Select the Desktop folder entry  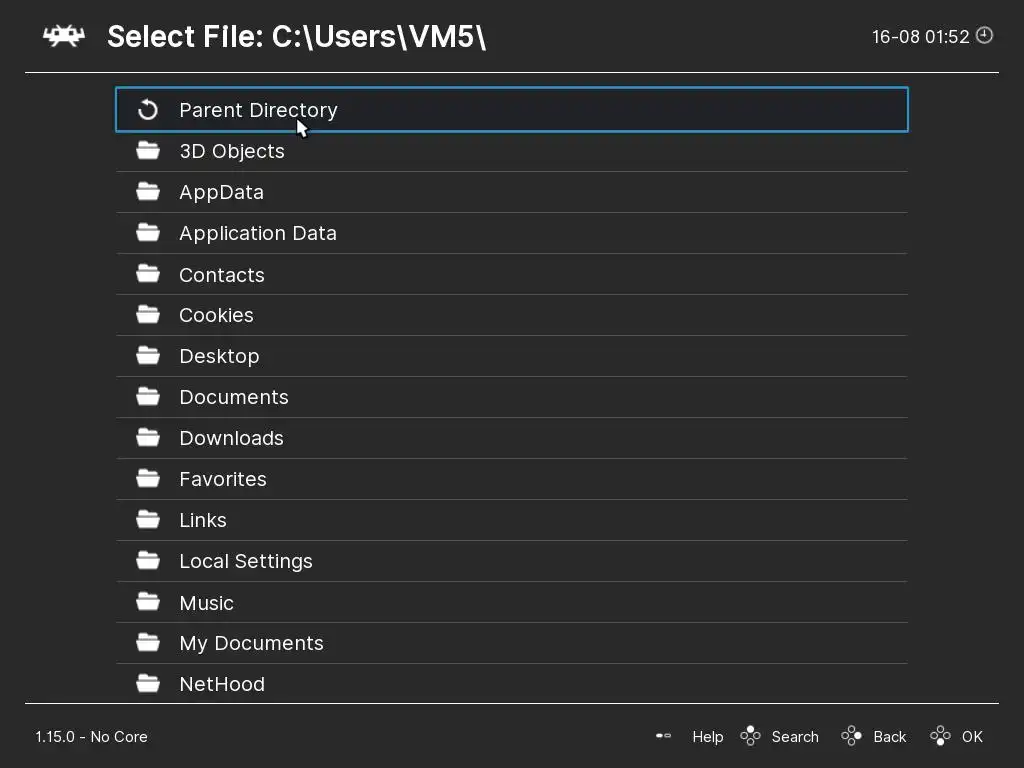click(x=219, y=356)
